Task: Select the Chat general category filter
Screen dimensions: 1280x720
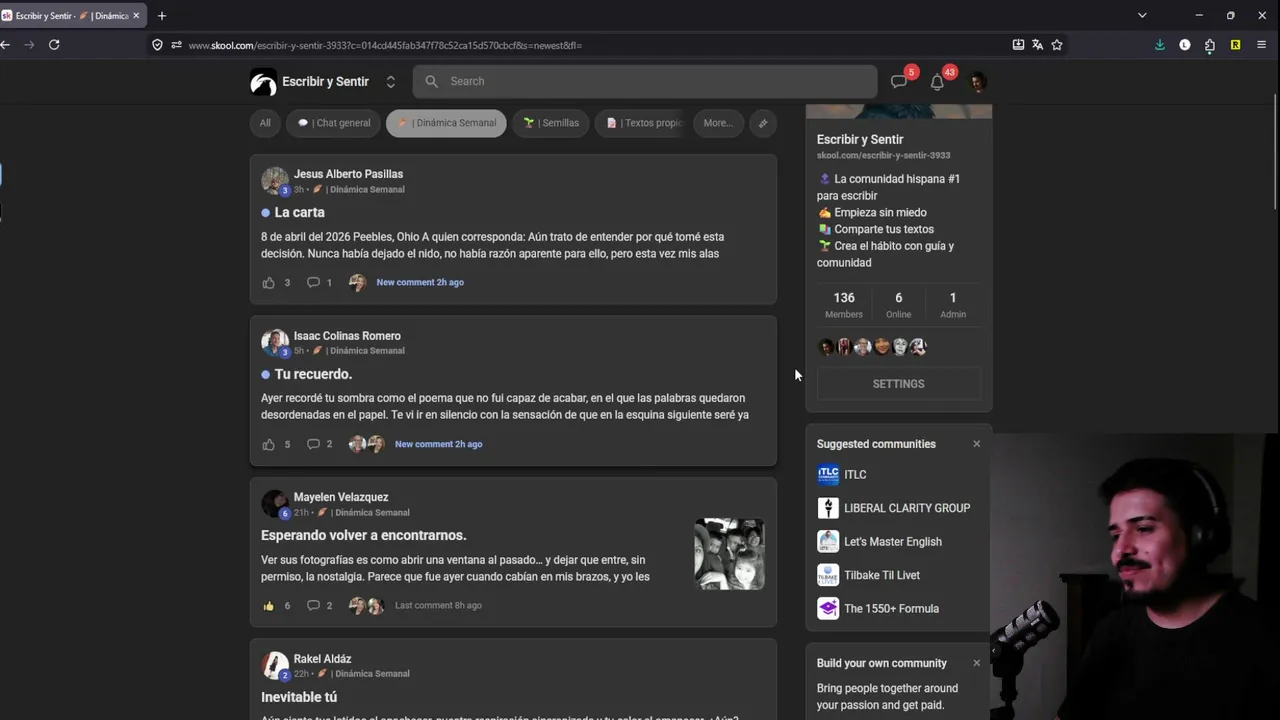Action: [333, 123]
